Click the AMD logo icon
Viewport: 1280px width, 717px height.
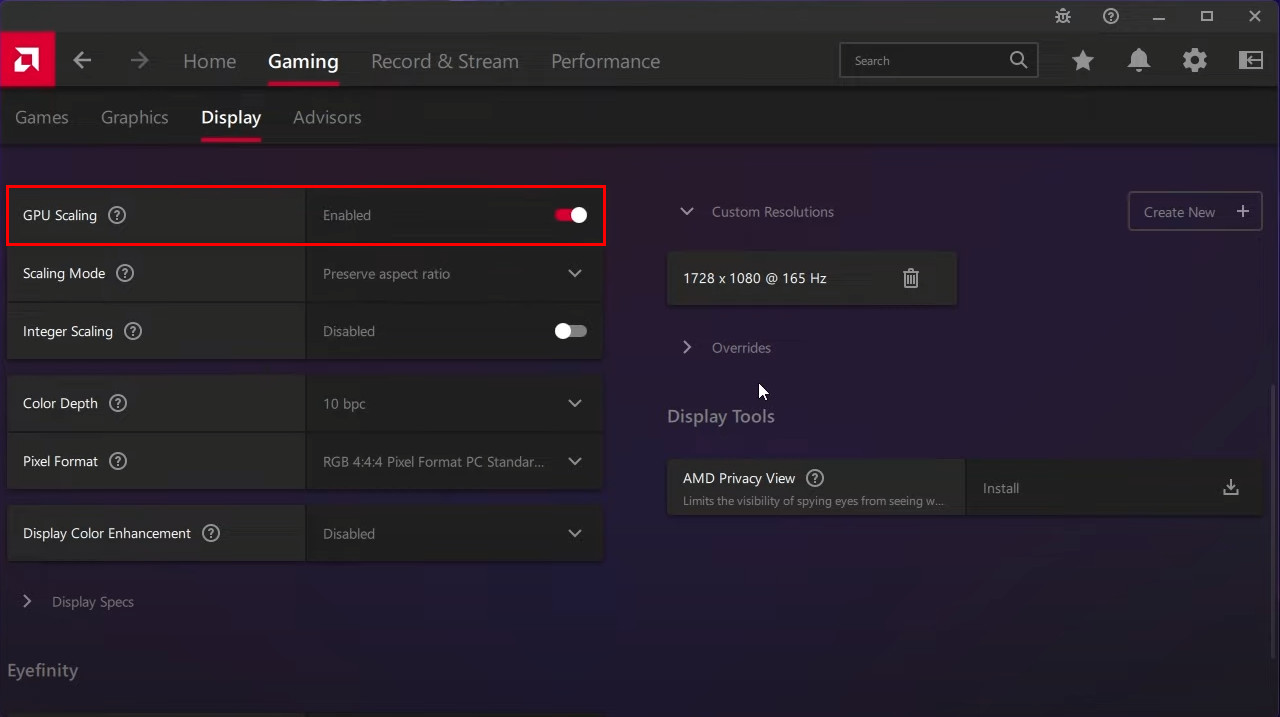pyautogui.click(x=27, y=60)
